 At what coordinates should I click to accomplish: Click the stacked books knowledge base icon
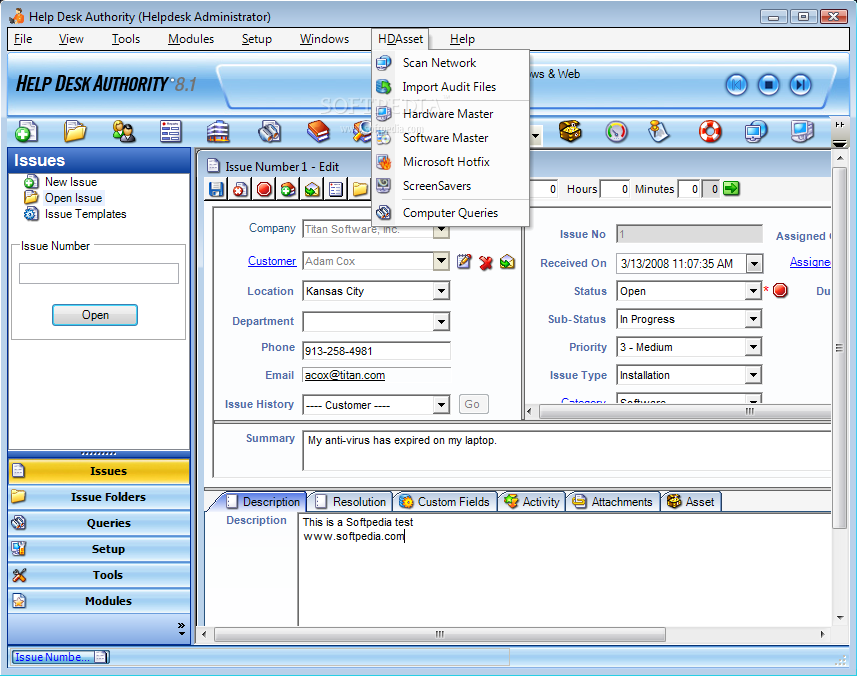(x=318, y=131)
